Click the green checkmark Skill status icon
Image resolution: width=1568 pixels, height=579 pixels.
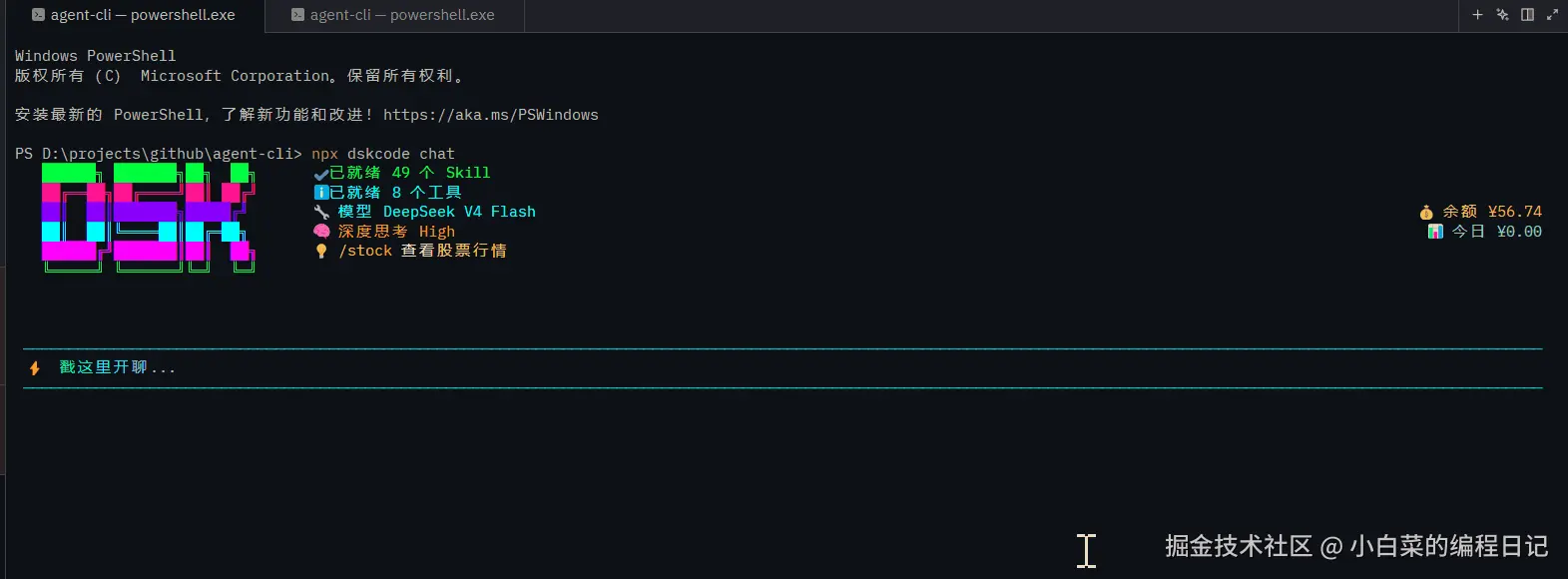tap(321, 174)
